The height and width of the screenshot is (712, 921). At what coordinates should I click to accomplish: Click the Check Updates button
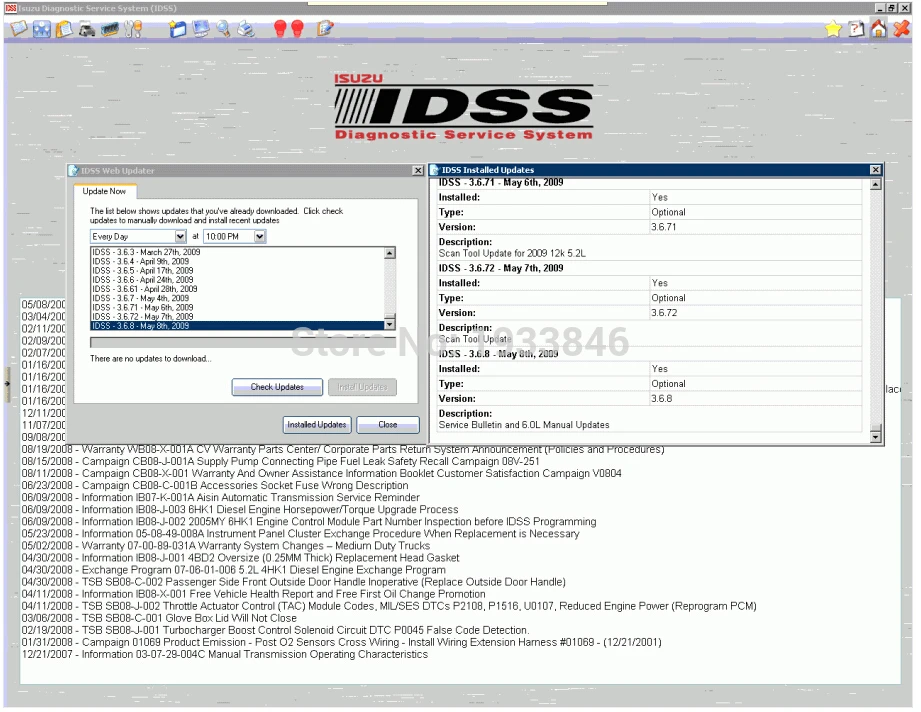[276, 387]
